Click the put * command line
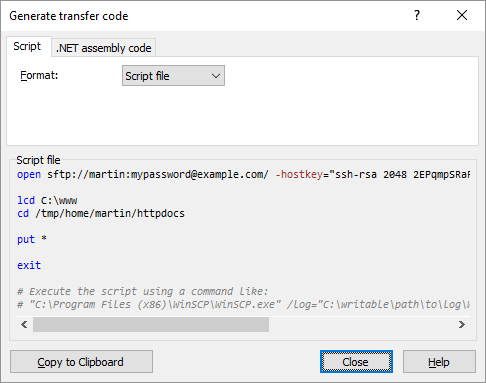Screen dimensions: 486x383 click(32, 239)
